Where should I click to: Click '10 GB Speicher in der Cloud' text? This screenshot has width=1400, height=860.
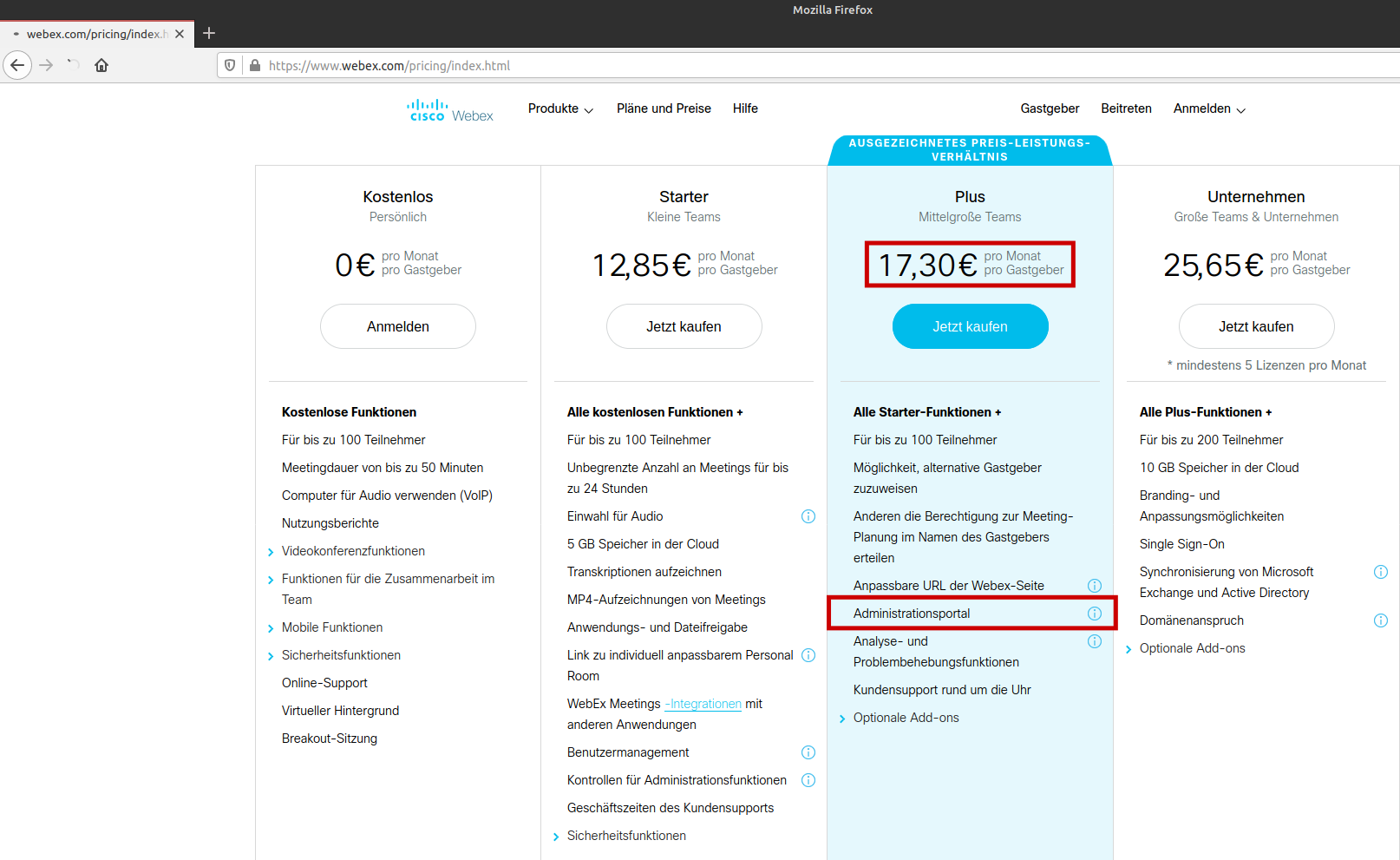pyautogui.click(x=1220, y=468)
